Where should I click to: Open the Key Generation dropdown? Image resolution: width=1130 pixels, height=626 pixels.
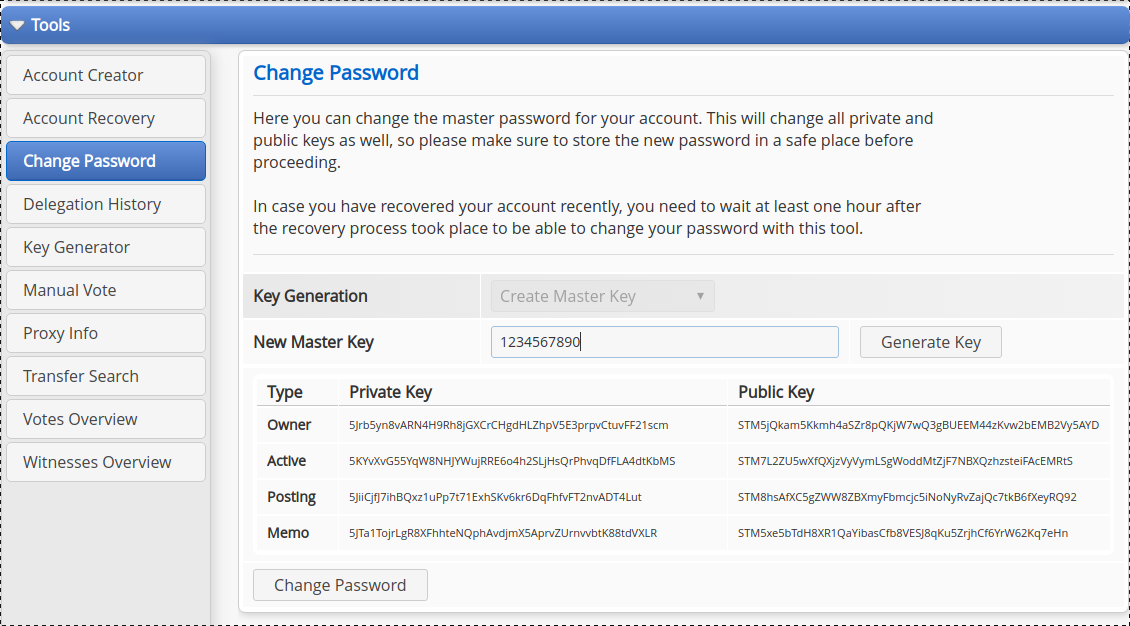[x=602, y=296]
